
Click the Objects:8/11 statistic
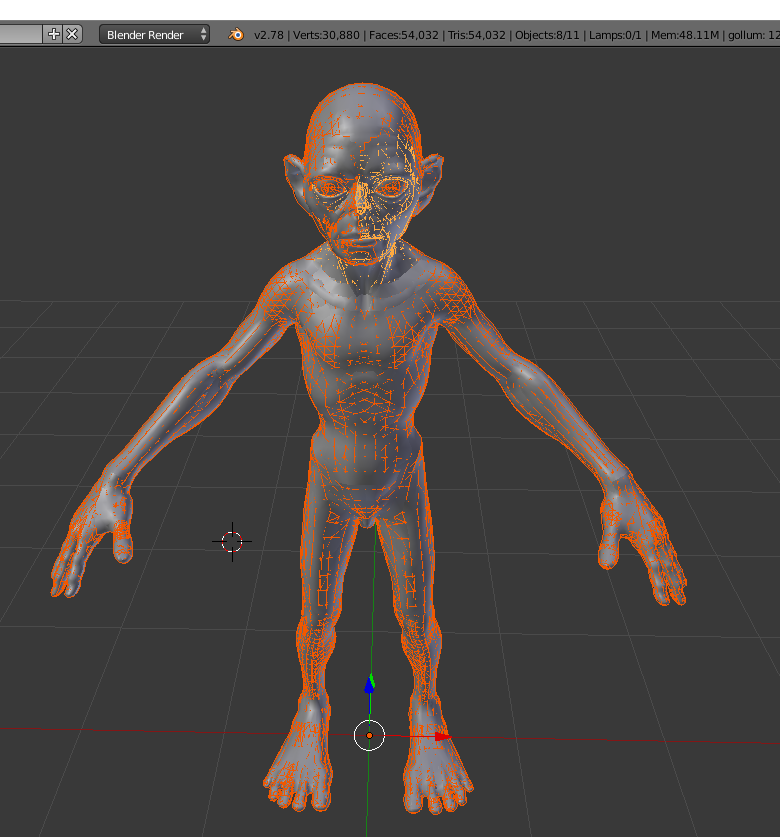click(547, 35)
